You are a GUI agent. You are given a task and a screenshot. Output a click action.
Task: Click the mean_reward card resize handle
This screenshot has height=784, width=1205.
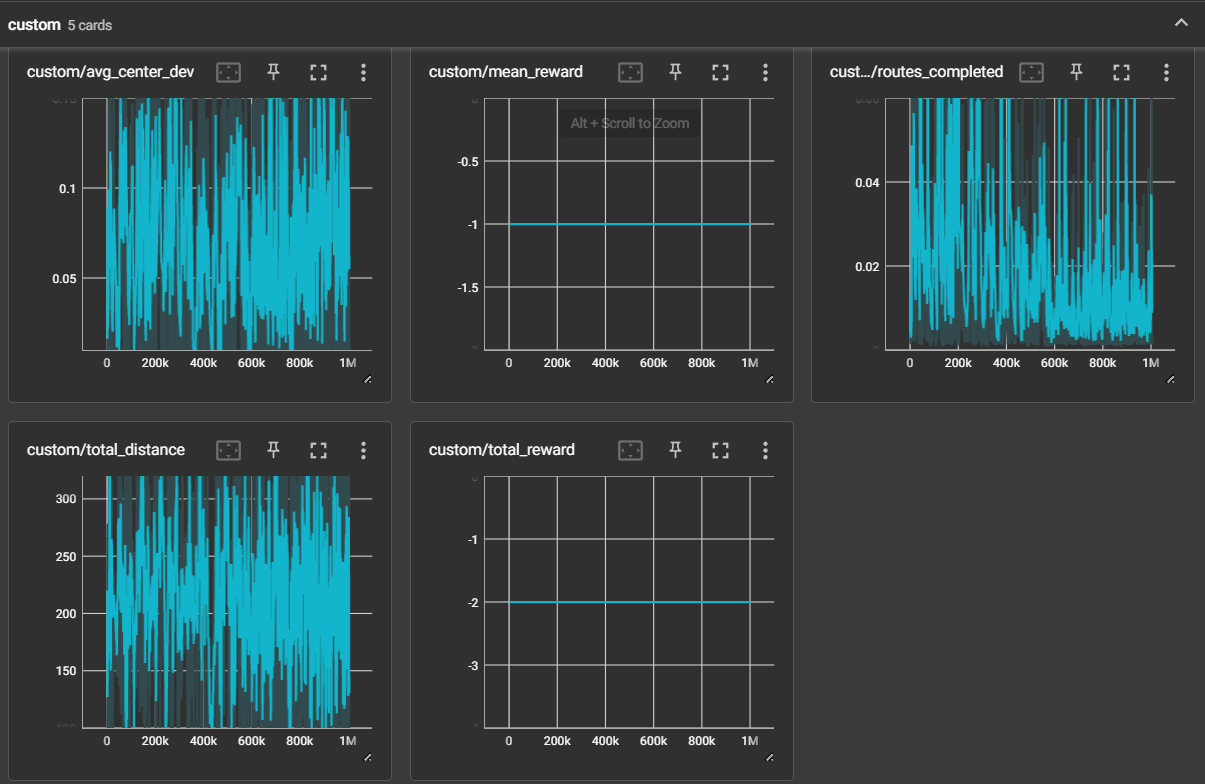click(x=769, y=380)
